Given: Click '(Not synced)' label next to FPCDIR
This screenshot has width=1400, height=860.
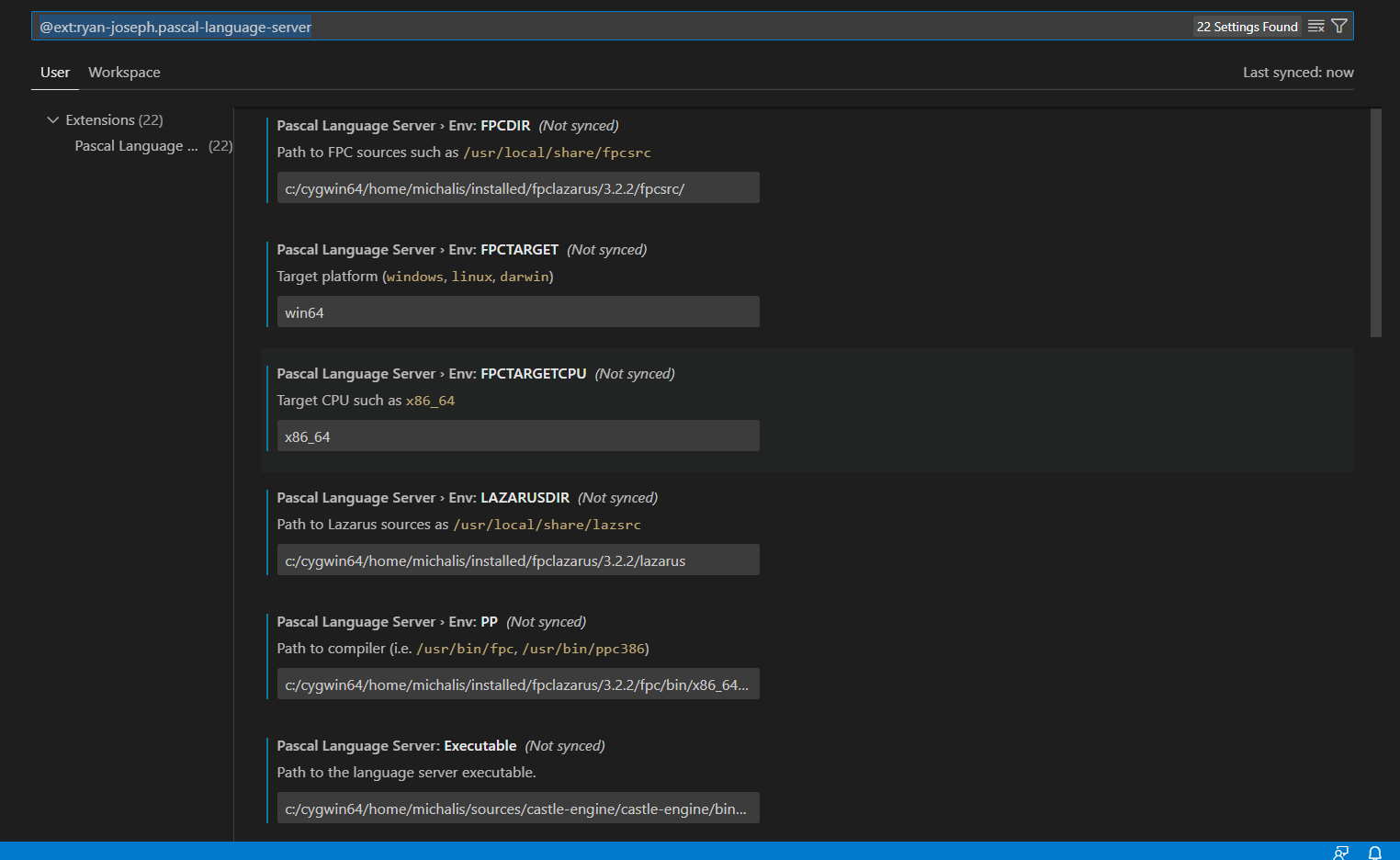Looking at the screenshot, I should pos(579,126).
